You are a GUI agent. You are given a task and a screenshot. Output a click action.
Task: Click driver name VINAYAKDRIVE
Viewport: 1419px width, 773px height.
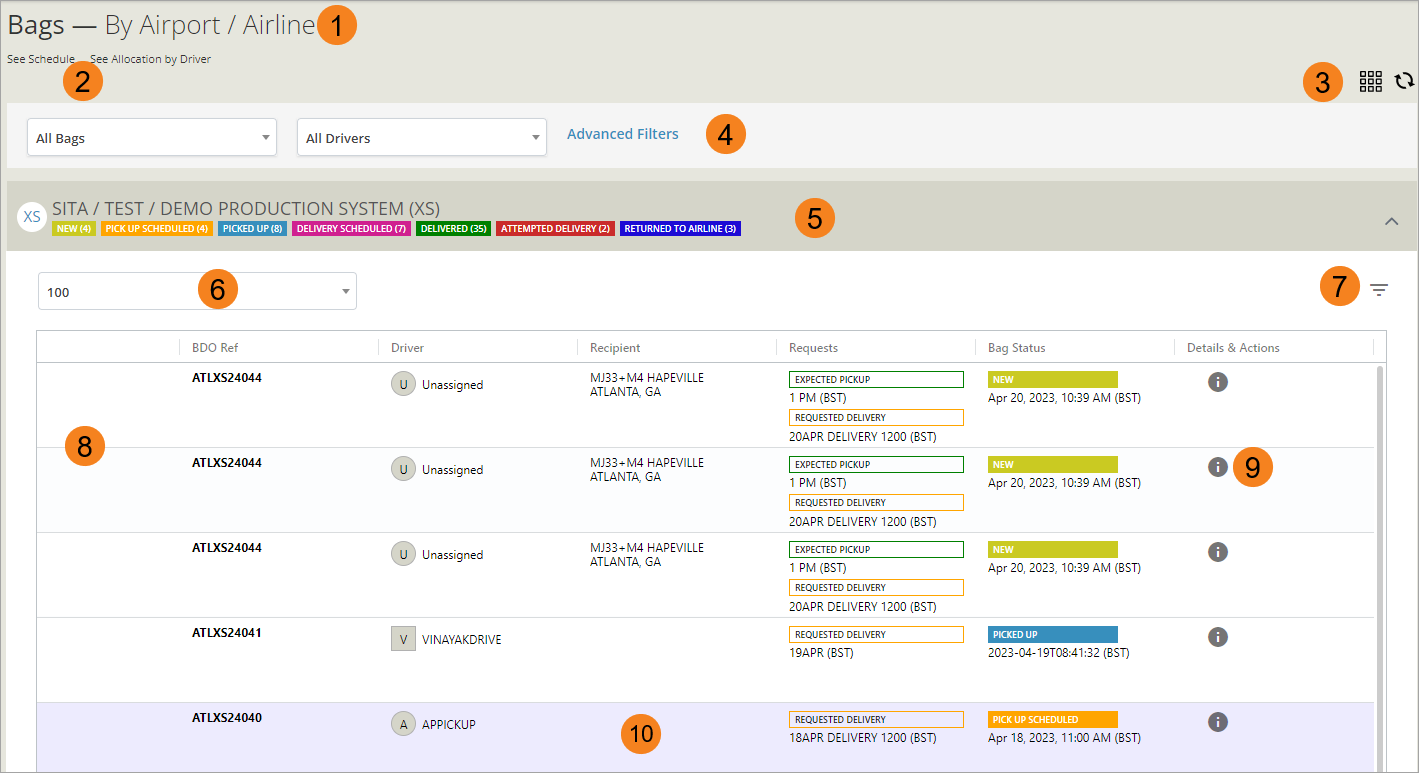pyautogui.click(x=461, y=640)
